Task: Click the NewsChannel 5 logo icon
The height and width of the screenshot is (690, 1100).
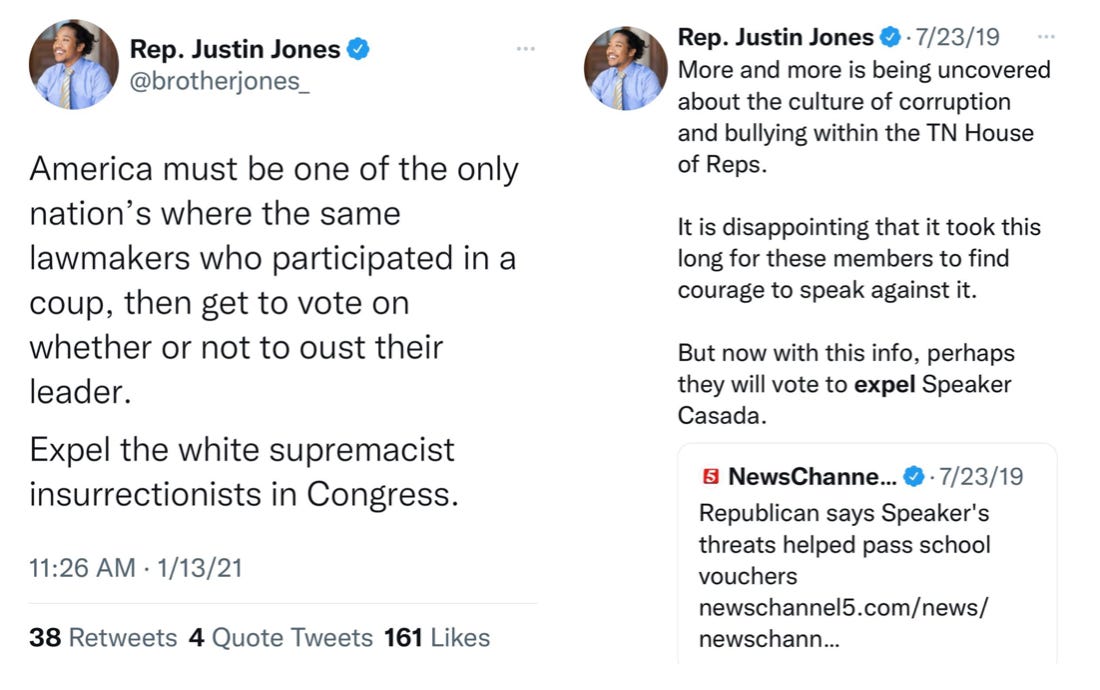Action: [x=711, y=477]
